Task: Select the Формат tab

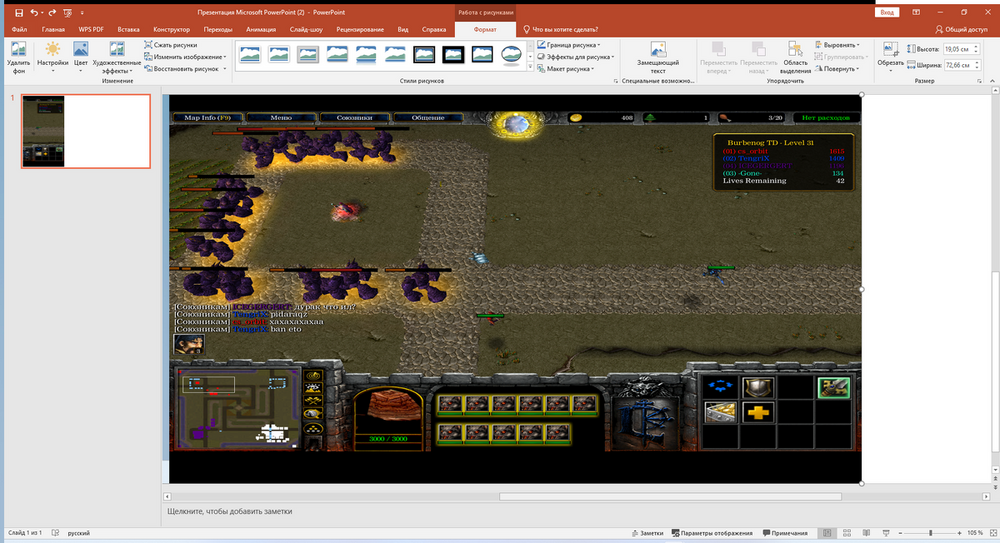Action: [x=485, y=29]
